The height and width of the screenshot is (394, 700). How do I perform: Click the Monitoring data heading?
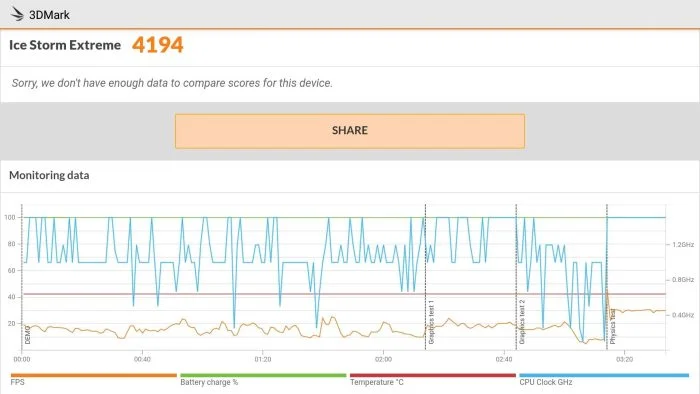click(x=49, y=175)
